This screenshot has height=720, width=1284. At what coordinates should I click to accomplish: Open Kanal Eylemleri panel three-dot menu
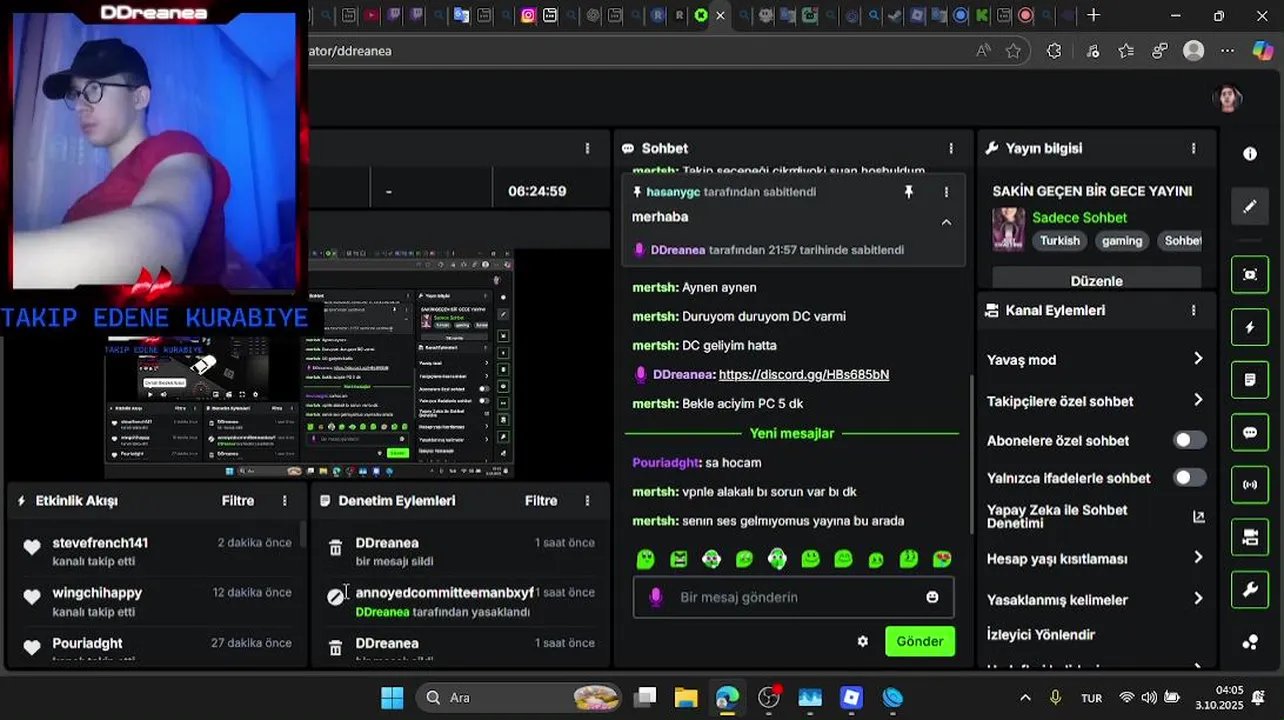coord(1193,311)
